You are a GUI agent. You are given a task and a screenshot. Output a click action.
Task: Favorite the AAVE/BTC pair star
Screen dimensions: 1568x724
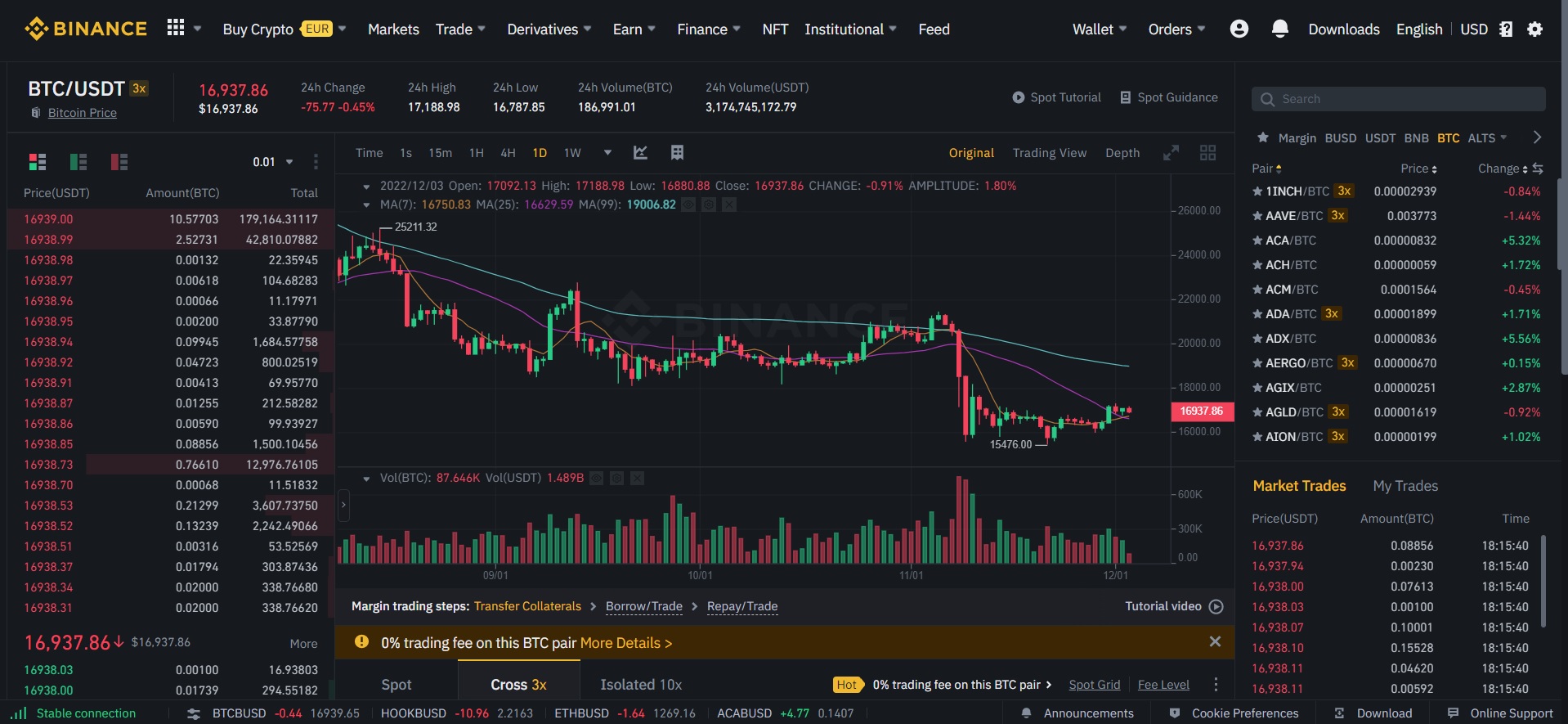1257,216
